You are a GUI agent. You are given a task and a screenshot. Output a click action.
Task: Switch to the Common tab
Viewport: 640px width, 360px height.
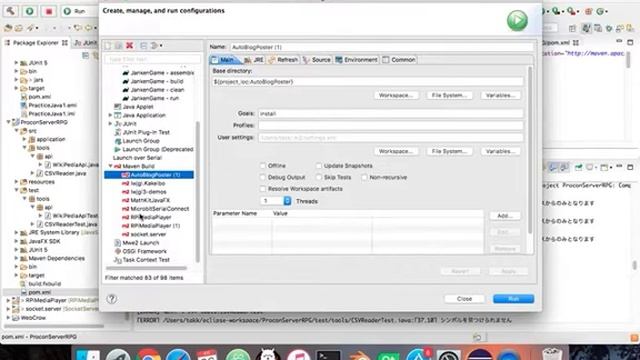click(x=399, y=60)
